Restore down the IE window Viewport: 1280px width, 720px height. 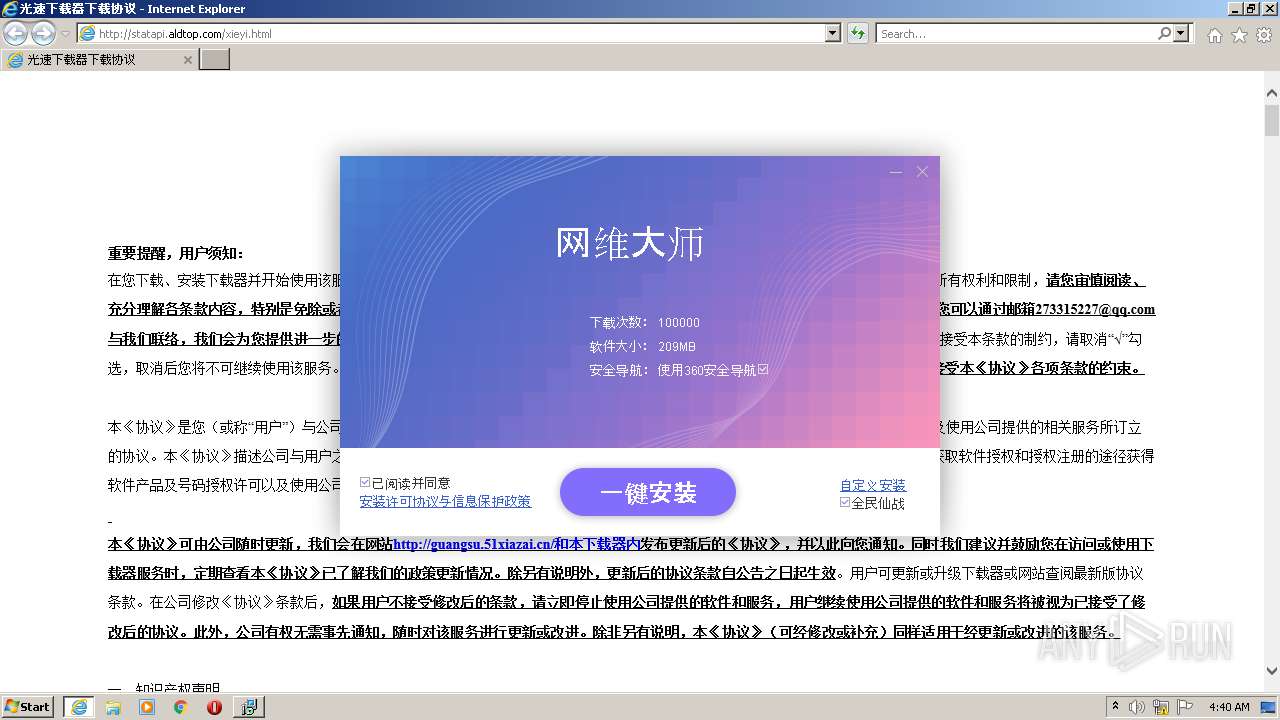click(1250, 9)
